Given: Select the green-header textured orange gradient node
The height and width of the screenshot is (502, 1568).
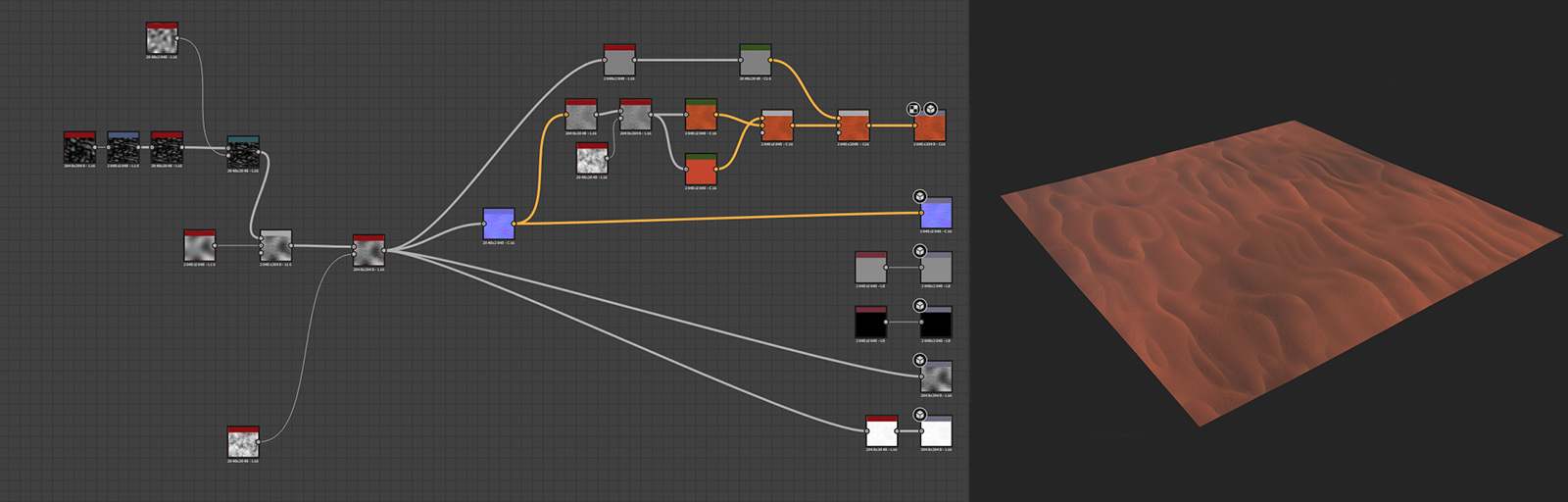Looking at the screenshot, I should pyautogui.click(x=701, y=115).
